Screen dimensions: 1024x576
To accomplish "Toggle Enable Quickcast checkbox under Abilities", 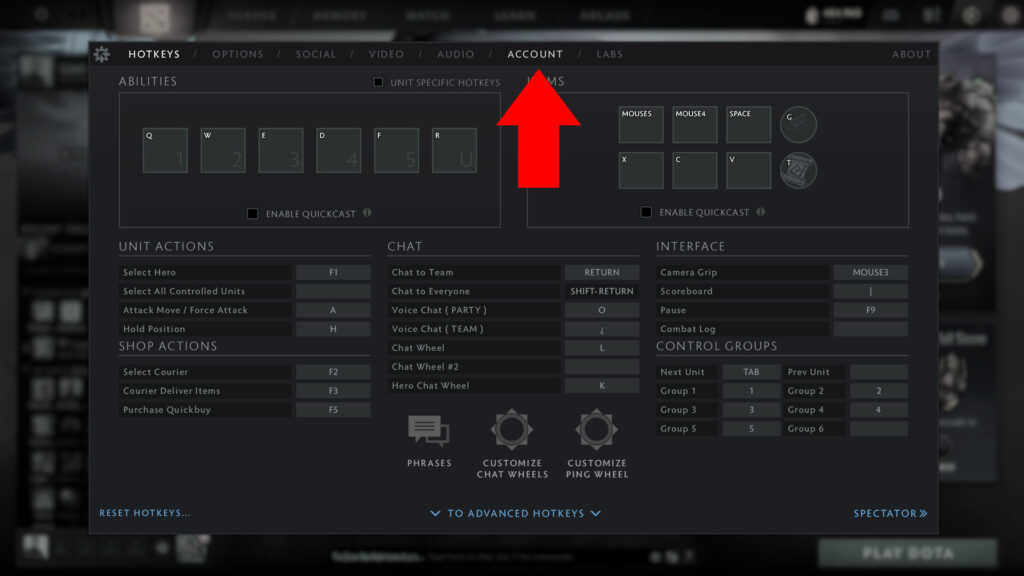I will point(253,213).
